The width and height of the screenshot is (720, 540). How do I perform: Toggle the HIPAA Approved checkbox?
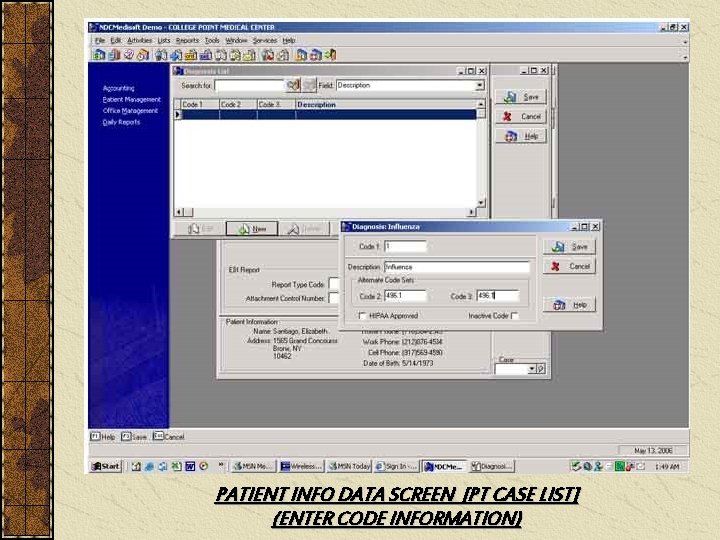tap(362, 316)
